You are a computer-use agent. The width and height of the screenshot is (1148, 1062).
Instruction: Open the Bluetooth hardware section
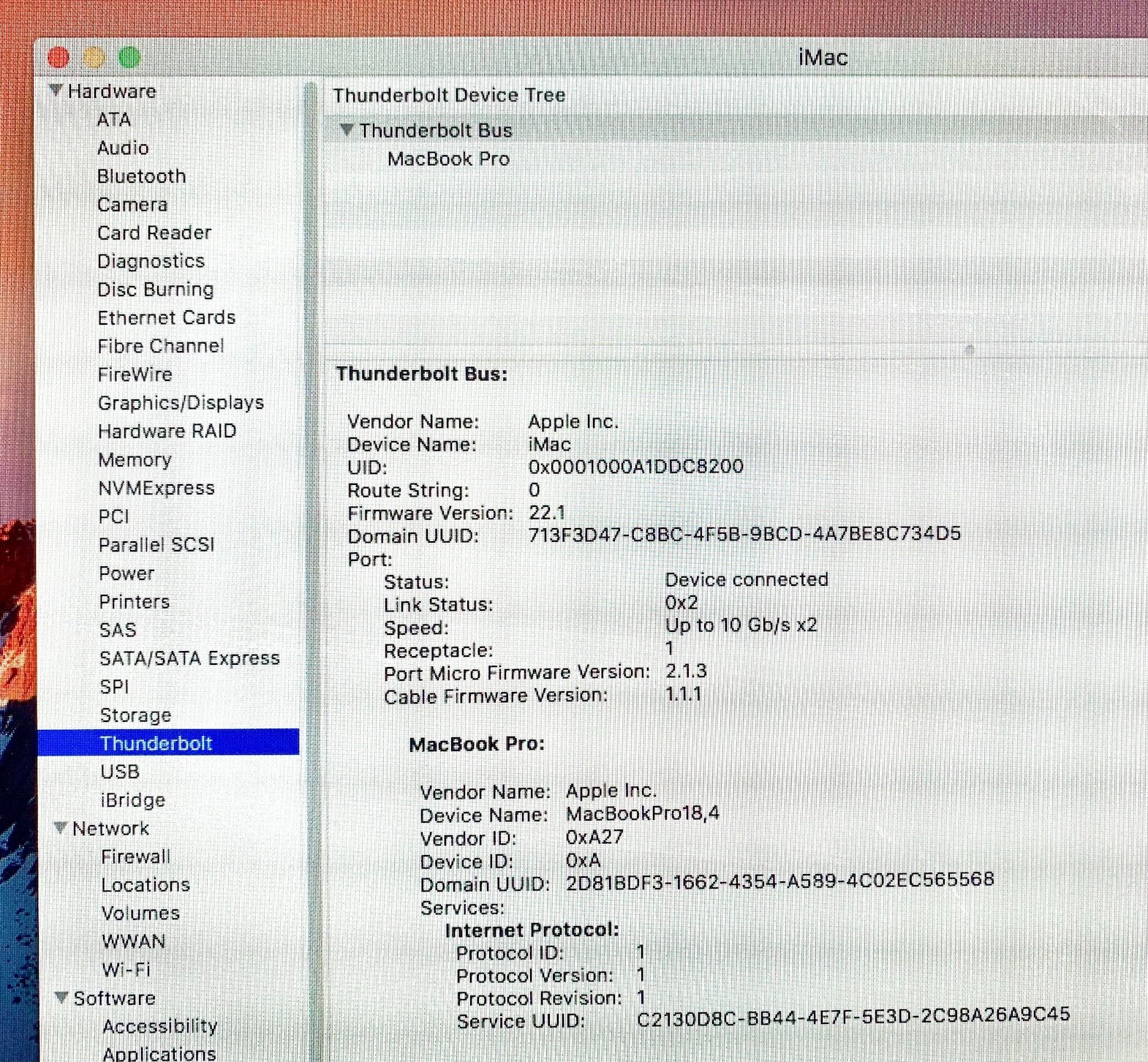(x=142, y=176)
